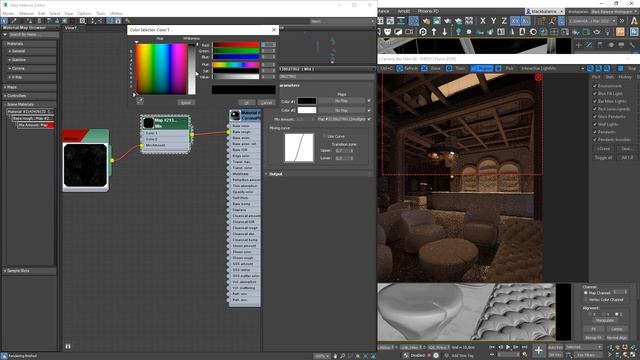
Task: Click the Reset button in Color Selector
Action: (186, 103)
